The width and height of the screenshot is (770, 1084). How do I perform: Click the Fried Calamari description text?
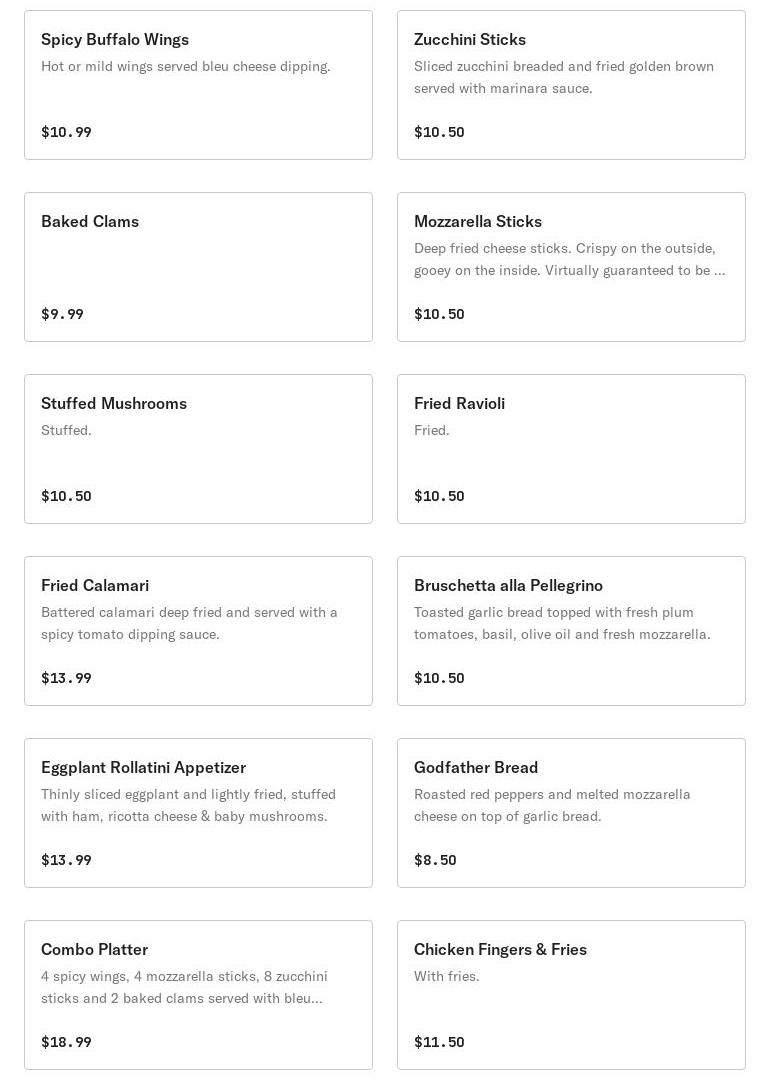point(189,623)
